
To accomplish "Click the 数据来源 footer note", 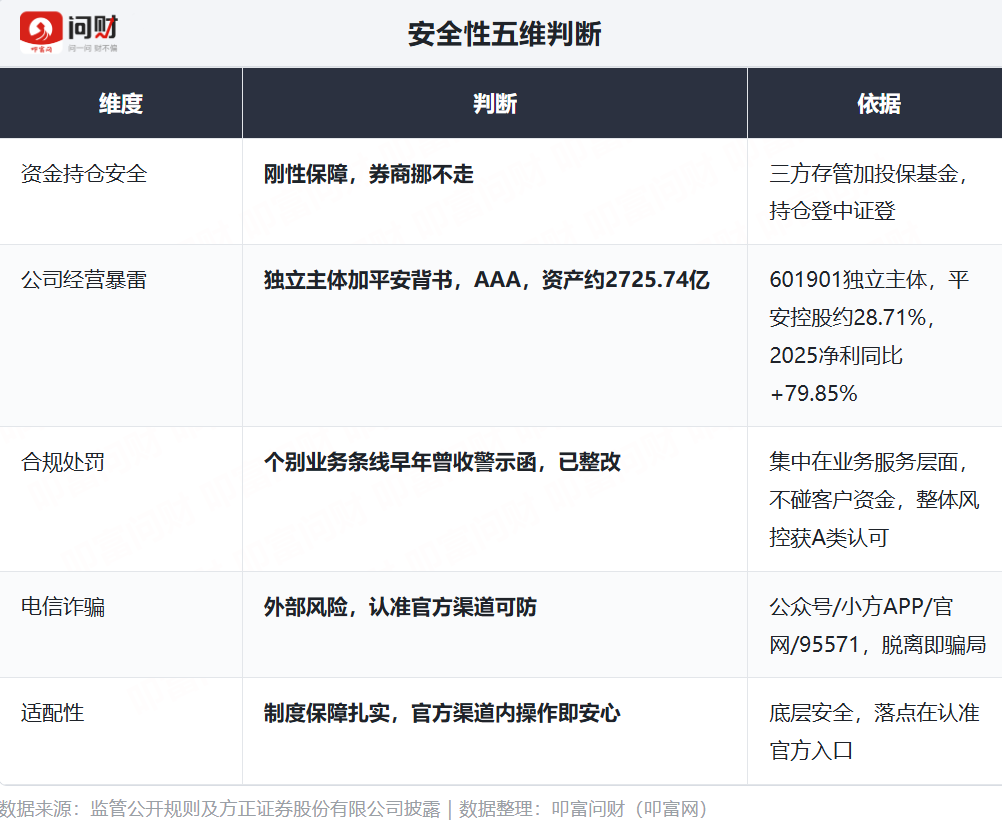I will pos(353,809).
